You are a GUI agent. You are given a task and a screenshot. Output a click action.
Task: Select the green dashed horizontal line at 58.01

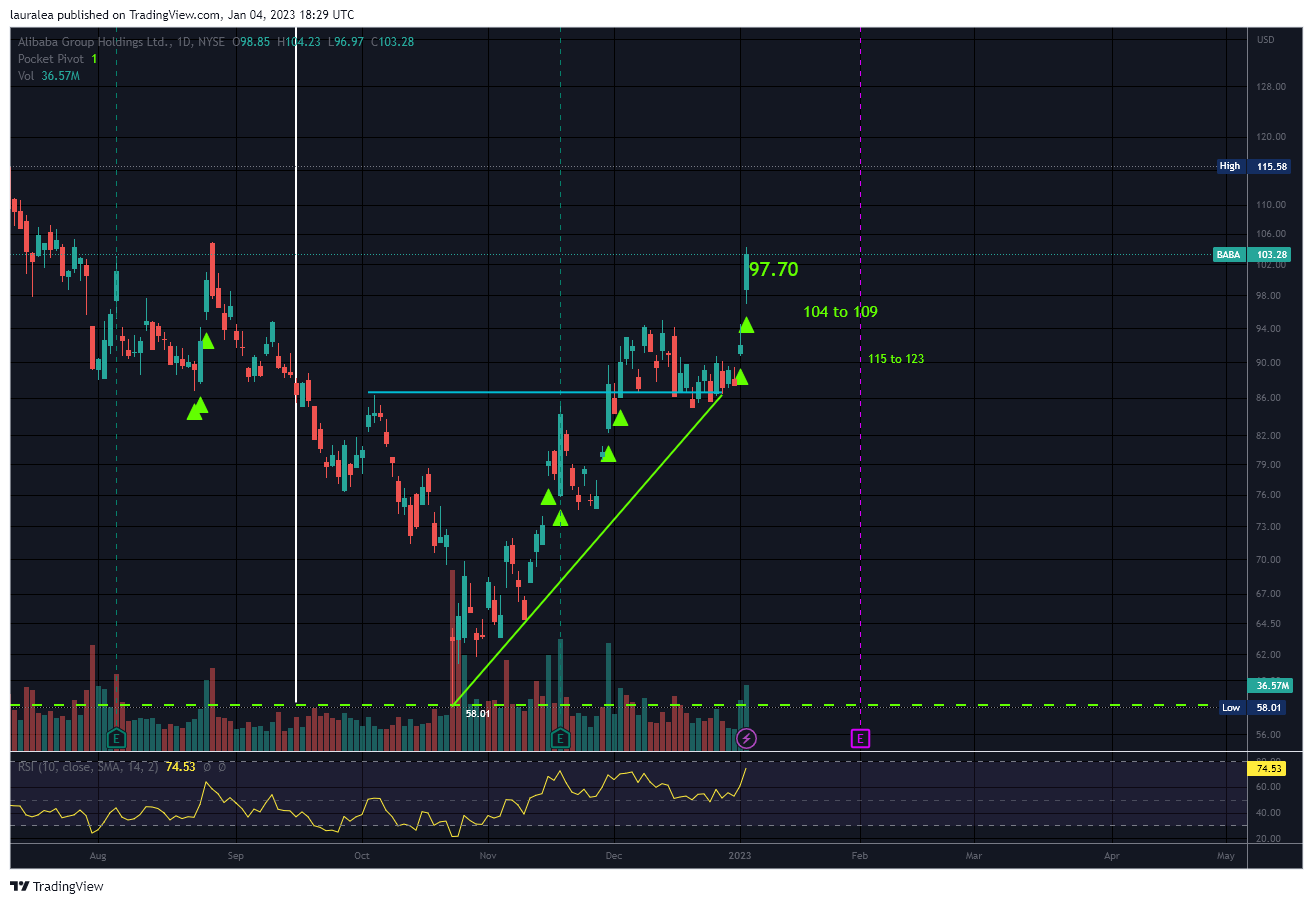click(611, 705)
